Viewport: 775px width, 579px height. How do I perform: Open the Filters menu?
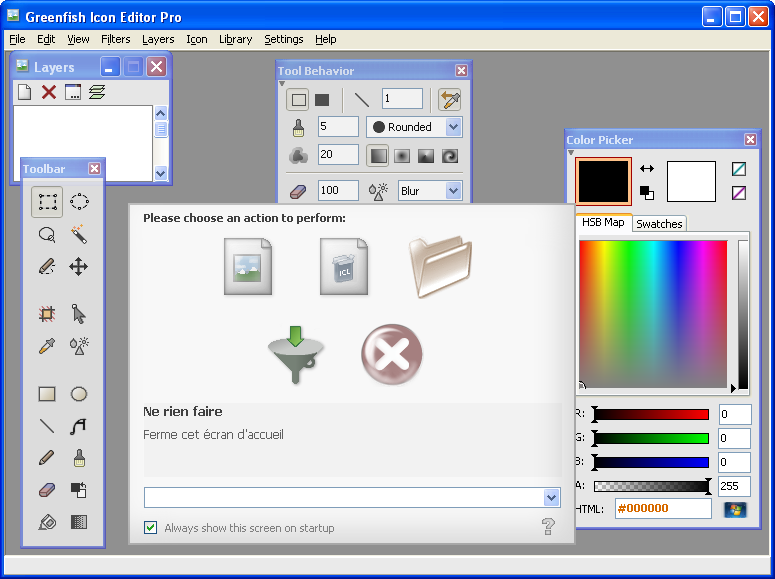[x=116, y=39]
